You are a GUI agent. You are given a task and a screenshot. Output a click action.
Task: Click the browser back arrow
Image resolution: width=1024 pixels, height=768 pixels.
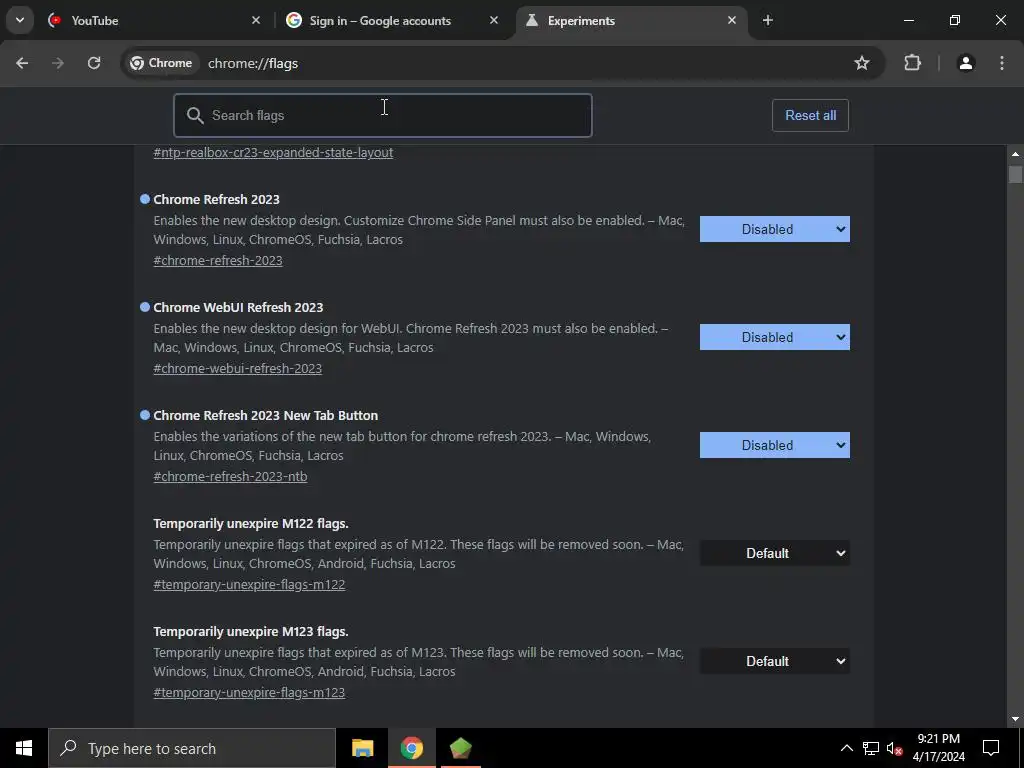tap(22, 63)
